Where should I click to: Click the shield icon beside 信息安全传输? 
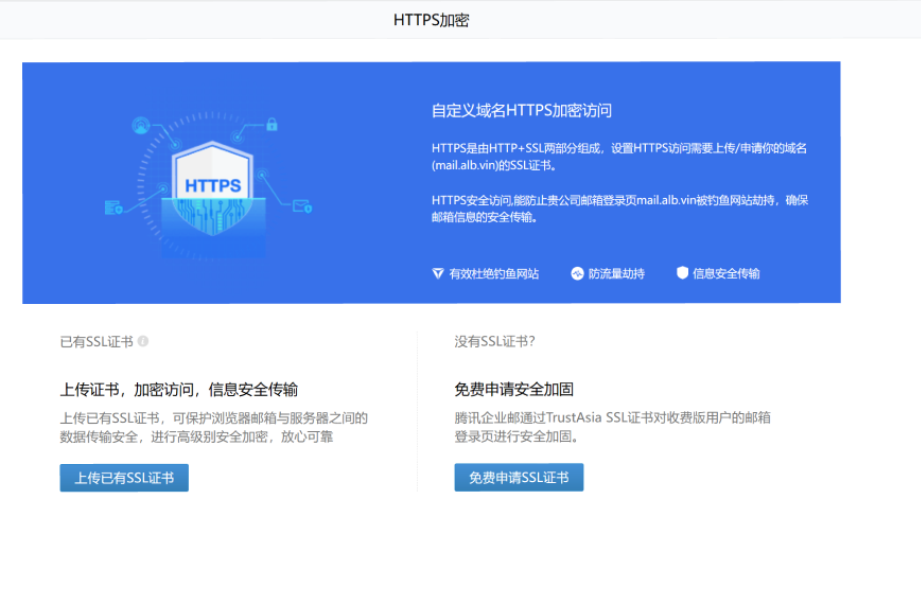(682, 273)
